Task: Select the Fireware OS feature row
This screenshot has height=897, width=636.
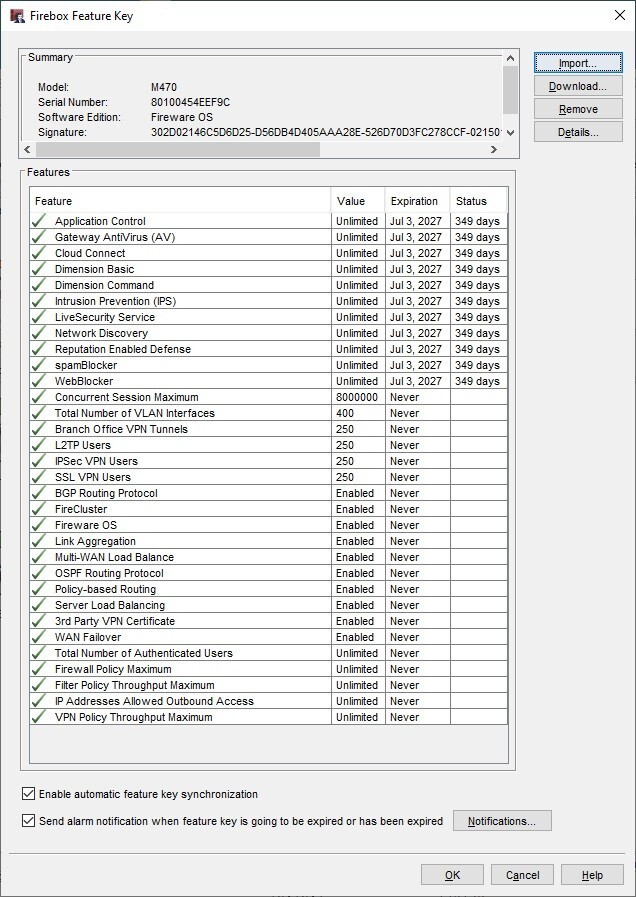Action: (269, 525)
